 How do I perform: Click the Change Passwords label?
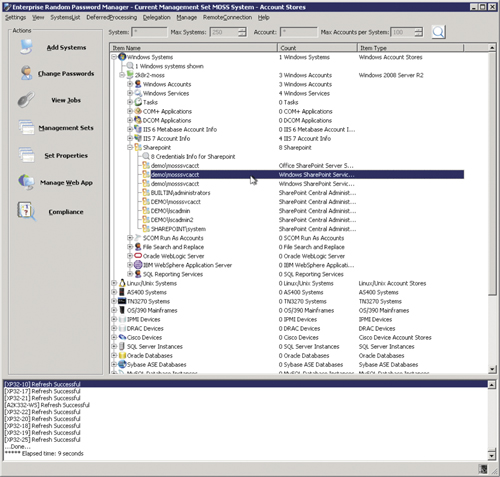coord(66,73)
